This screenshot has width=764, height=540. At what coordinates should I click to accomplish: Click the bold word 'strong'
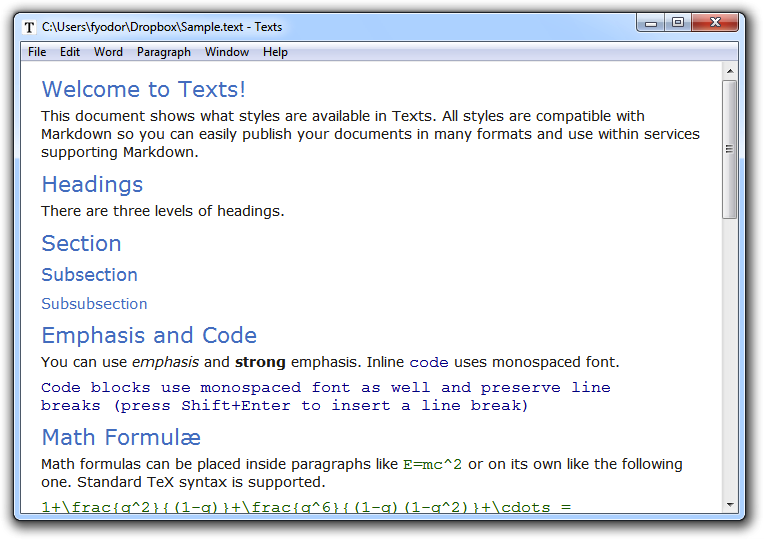point(260,362)
